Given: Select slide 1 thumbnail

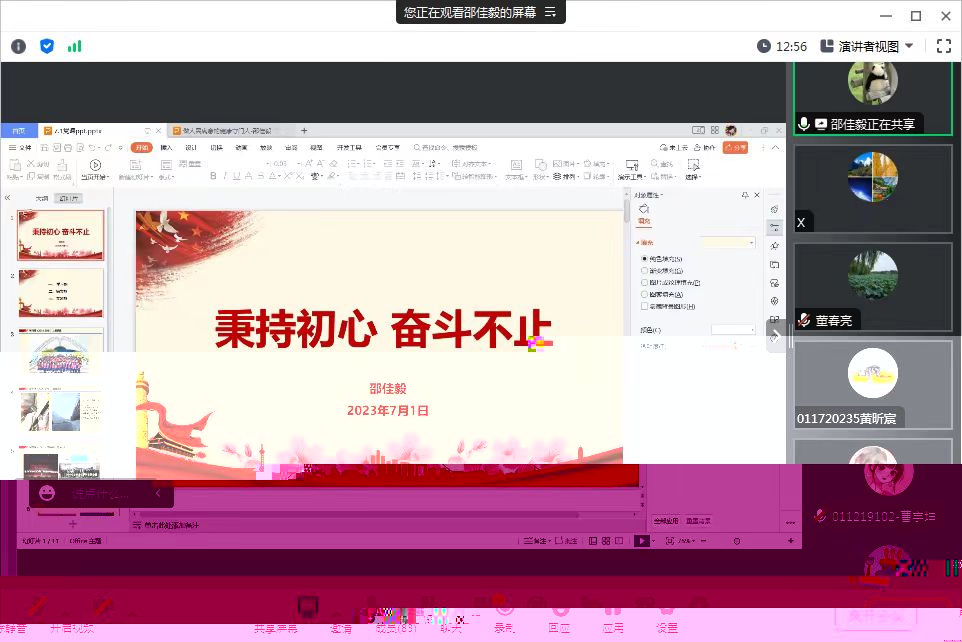Looking at the screenshot, I should [x=61, y=235].
